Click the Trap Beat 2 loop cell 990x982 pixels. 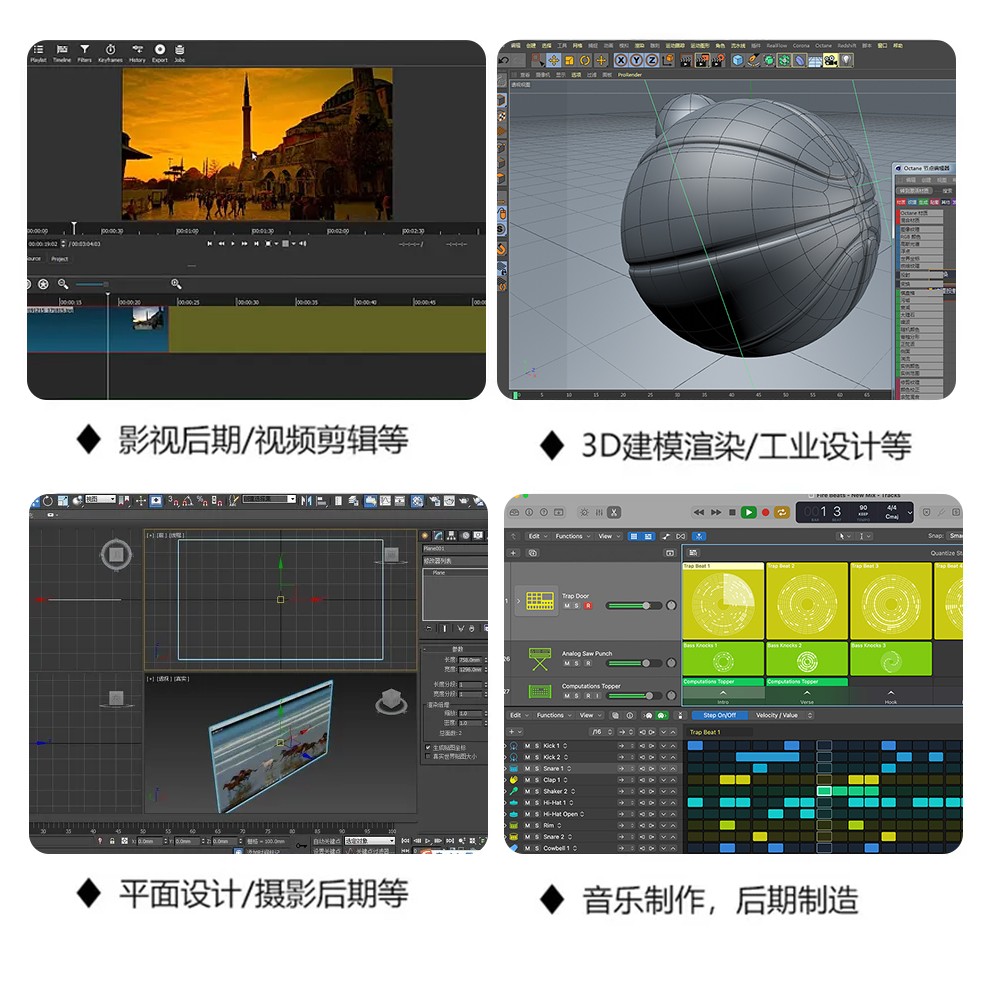pos(807,601)
